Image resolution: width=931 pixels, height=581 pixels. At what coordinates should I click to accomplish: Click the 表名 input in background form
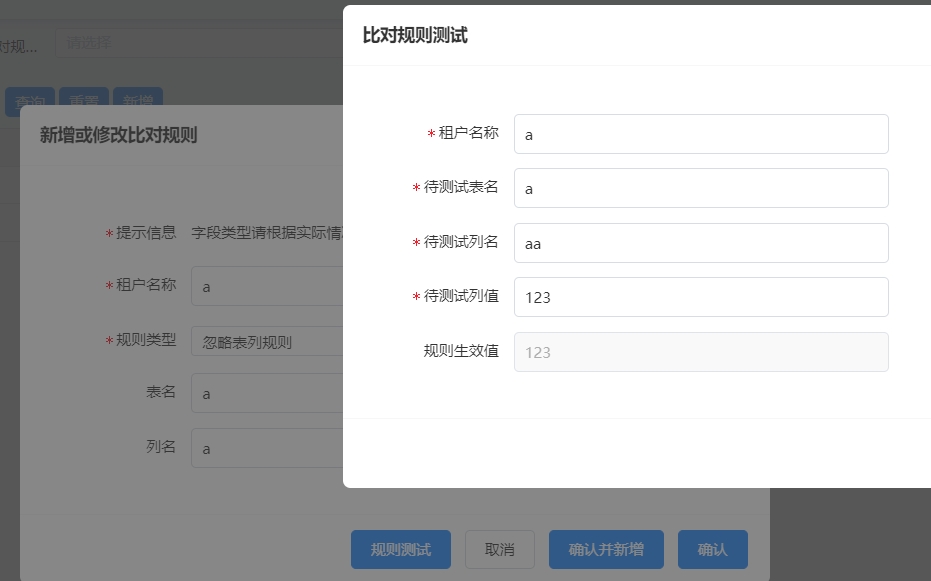pos(267,393)
